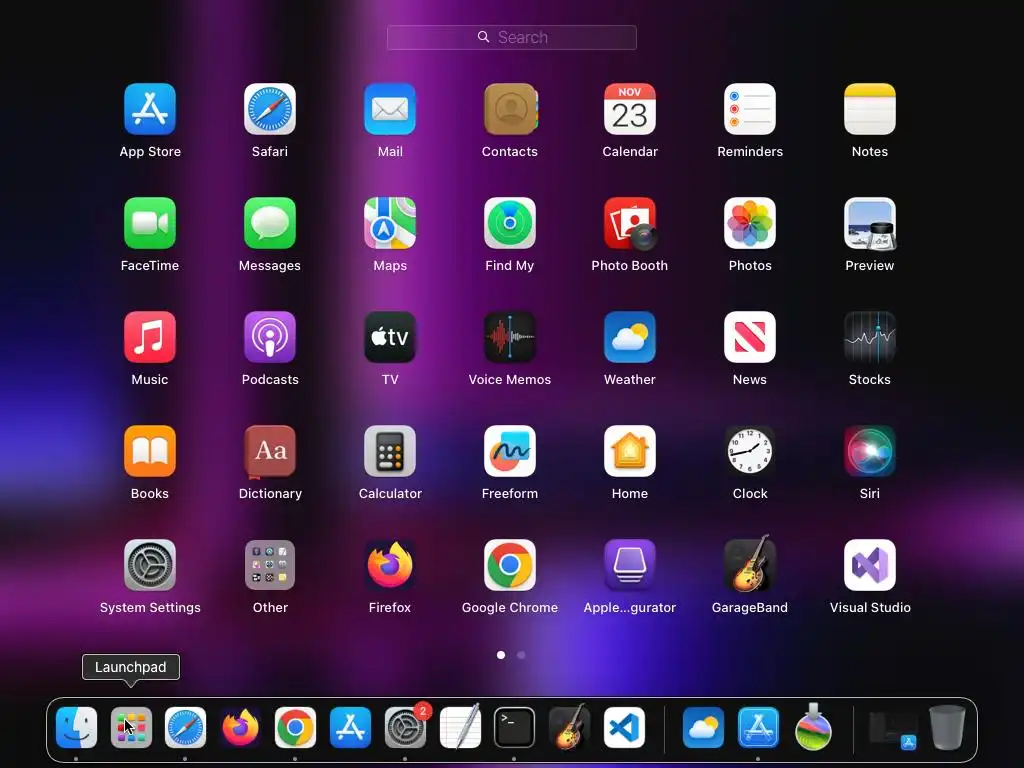Viewport: 1024px width, 768px height.
Task: Open the Trash in the Dock
Action: [947, 727]
